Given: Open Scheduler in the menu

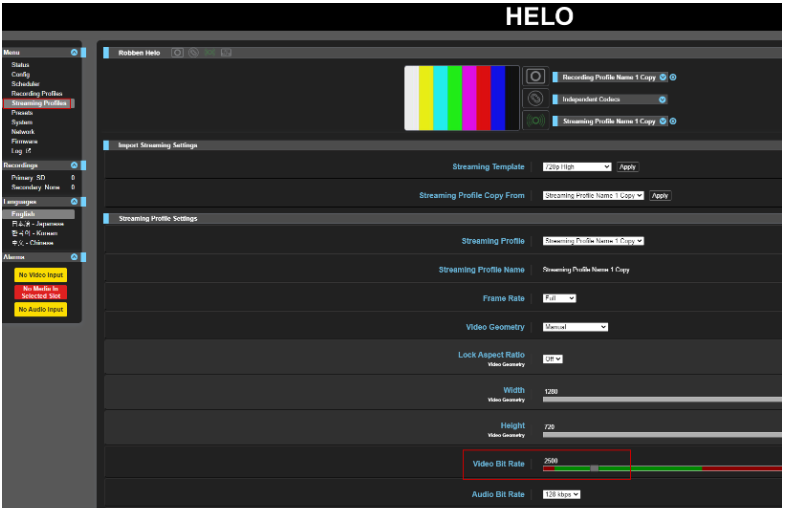Looking at the screenshot, I should (25, 84).
